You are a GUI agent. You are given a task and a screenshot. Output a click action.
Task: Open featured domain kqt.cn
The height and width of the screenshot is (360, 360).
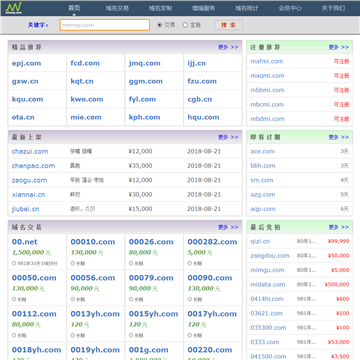coord(82,81)
